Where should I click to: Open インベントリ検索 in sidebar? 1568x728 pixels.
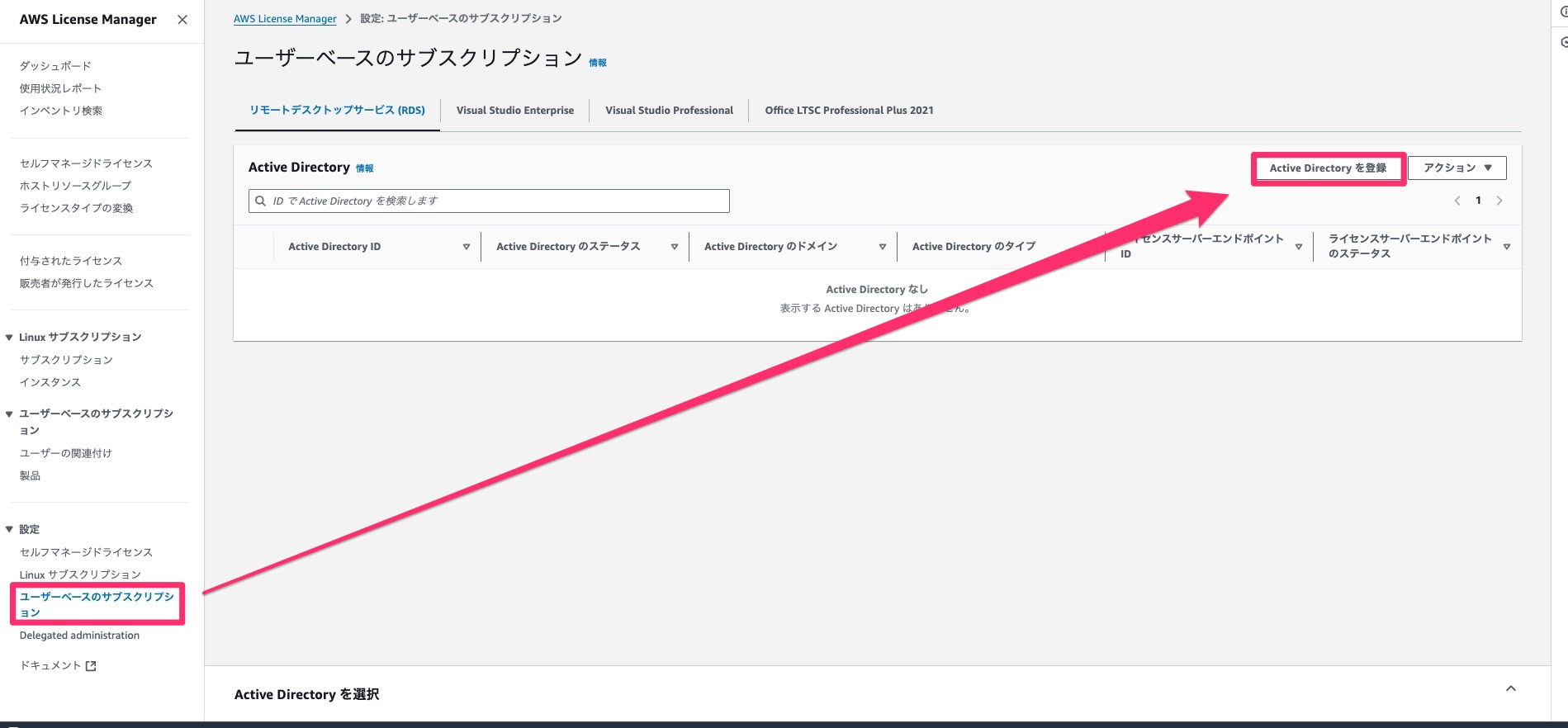(60, 111)
